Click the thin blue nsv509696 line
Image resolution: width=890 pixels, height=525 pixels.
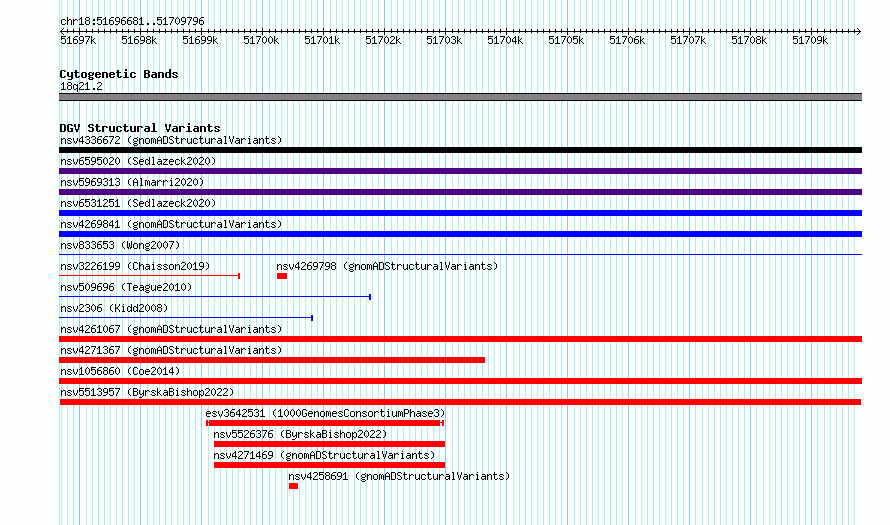tap(215, 297)
